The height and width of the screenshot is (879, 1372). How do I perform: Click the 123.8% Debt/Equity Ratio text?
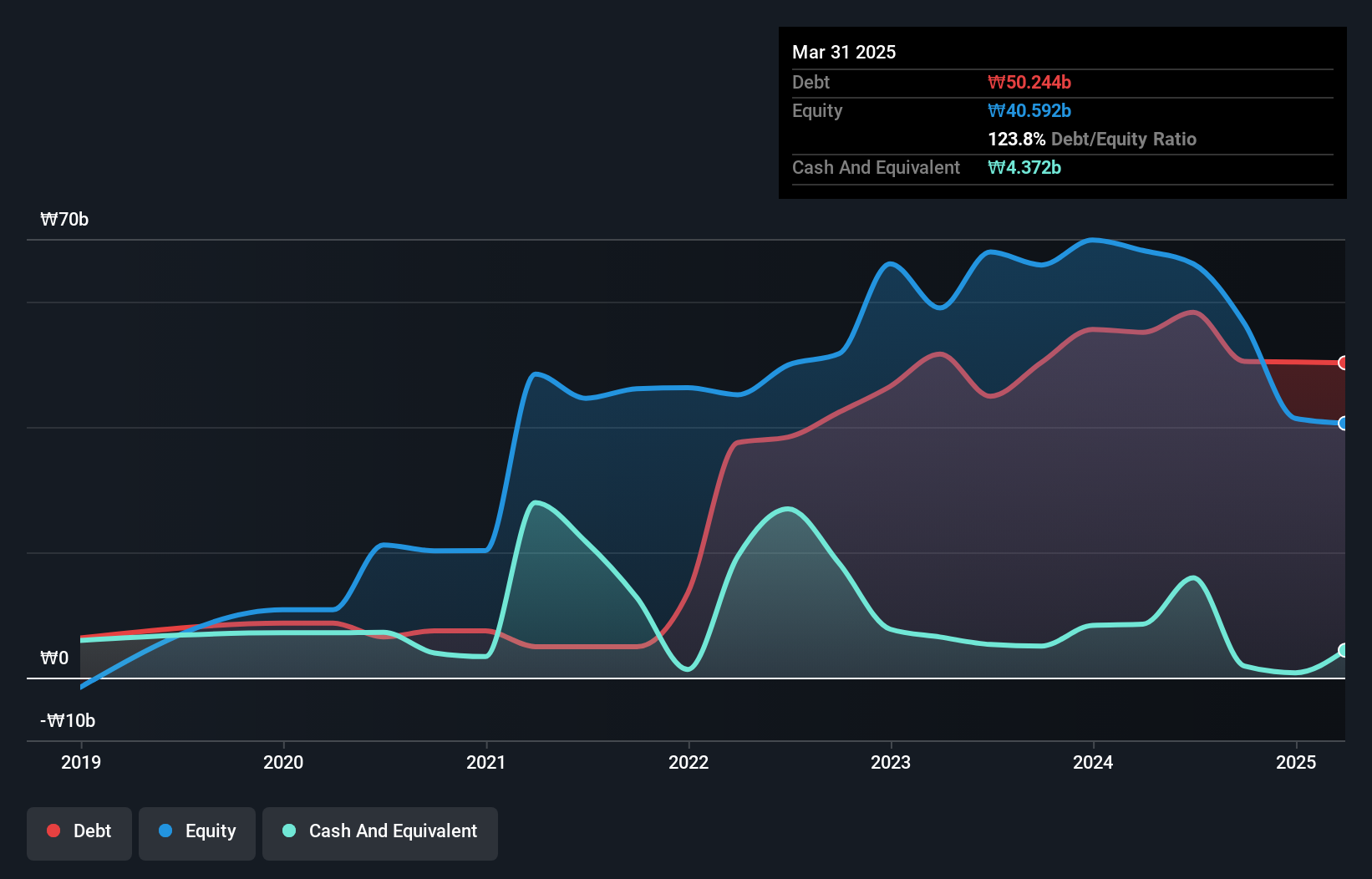1092,140
